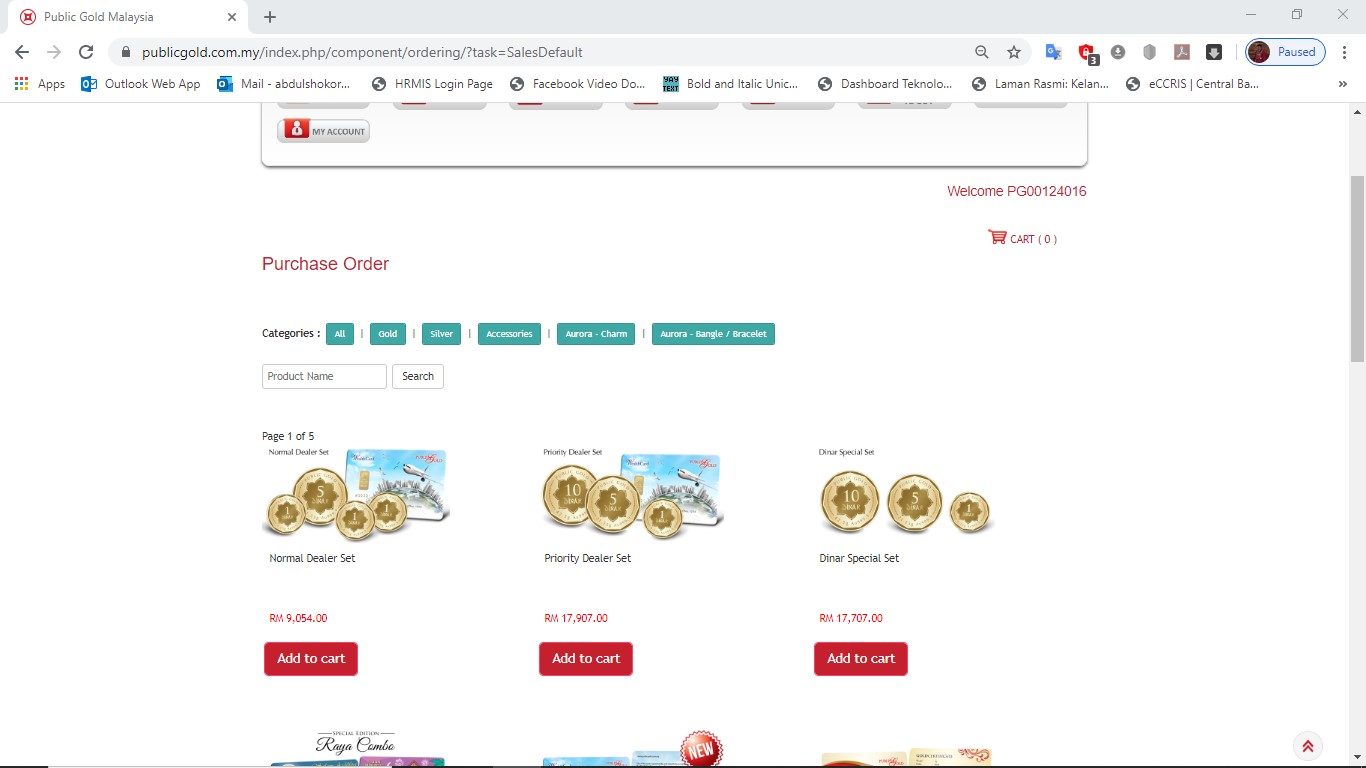Open the HRMIS Login Page bookmark
1366x768 pixels.
(x=432, y=84)
